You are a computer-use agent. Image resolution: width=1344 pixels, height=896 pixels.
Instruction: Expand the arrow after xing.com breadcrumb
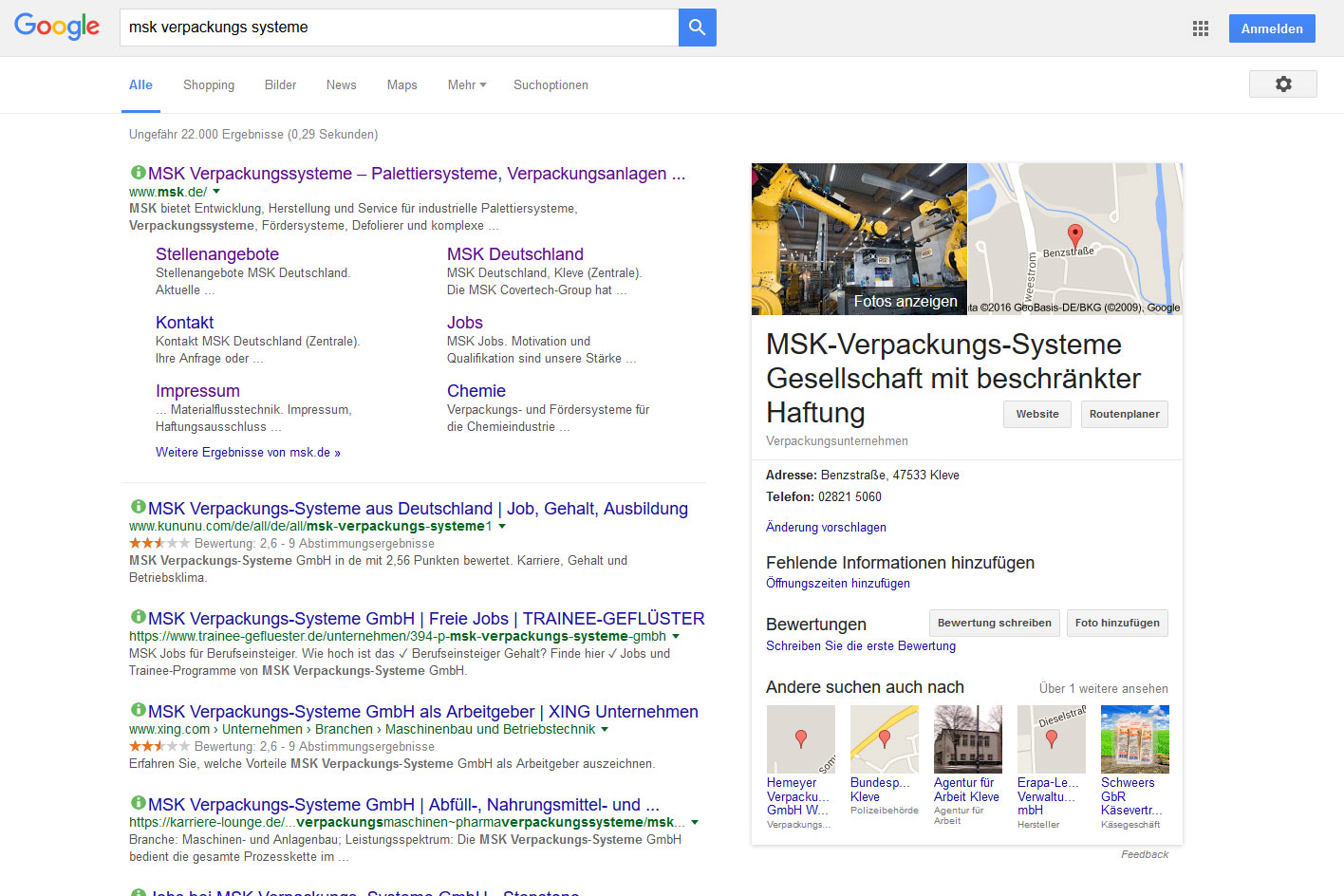tap(605, 729)
